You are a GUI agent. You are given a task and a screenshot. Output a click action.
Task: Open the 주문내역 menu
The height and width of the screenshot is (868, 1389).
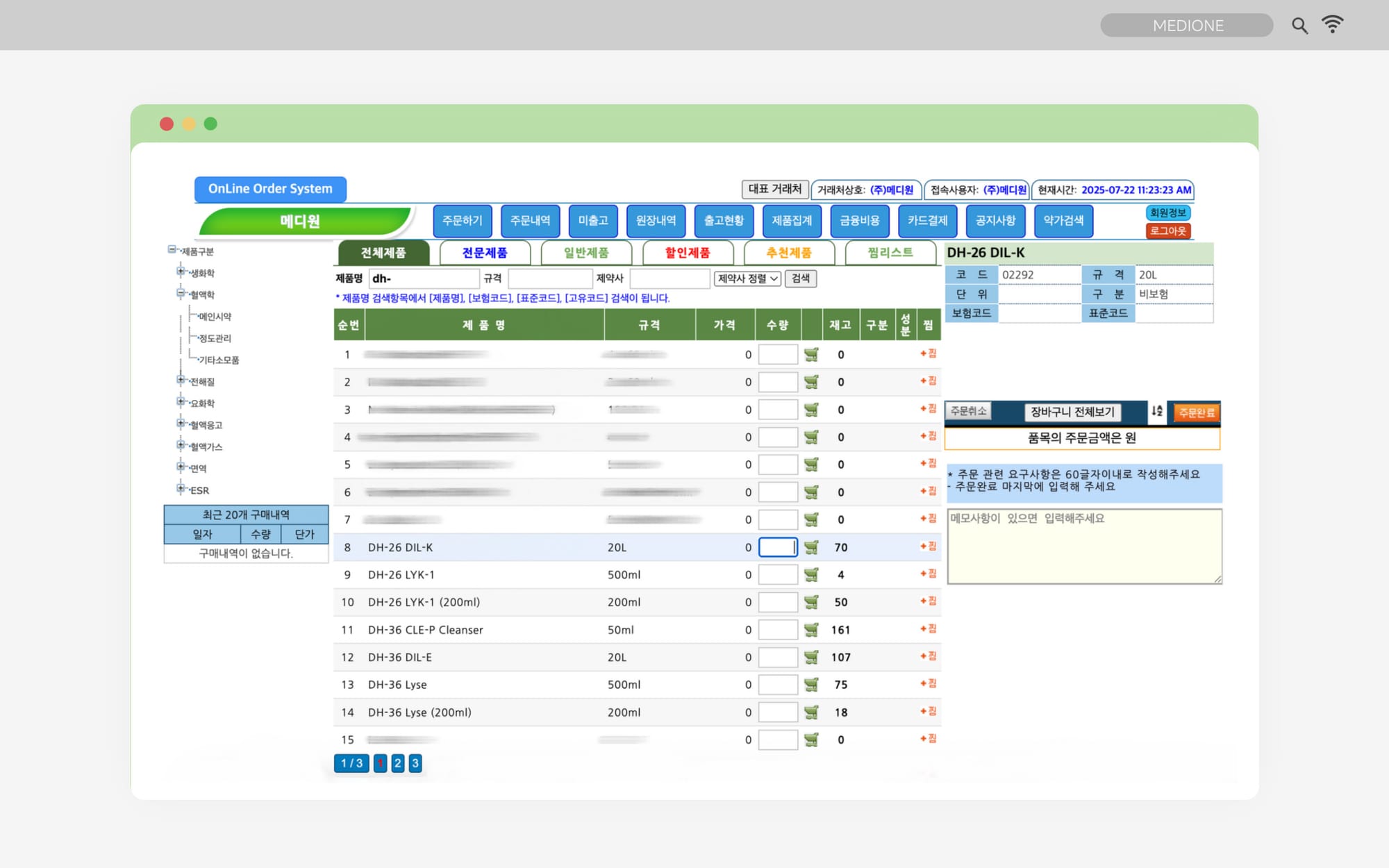point(530,221)
